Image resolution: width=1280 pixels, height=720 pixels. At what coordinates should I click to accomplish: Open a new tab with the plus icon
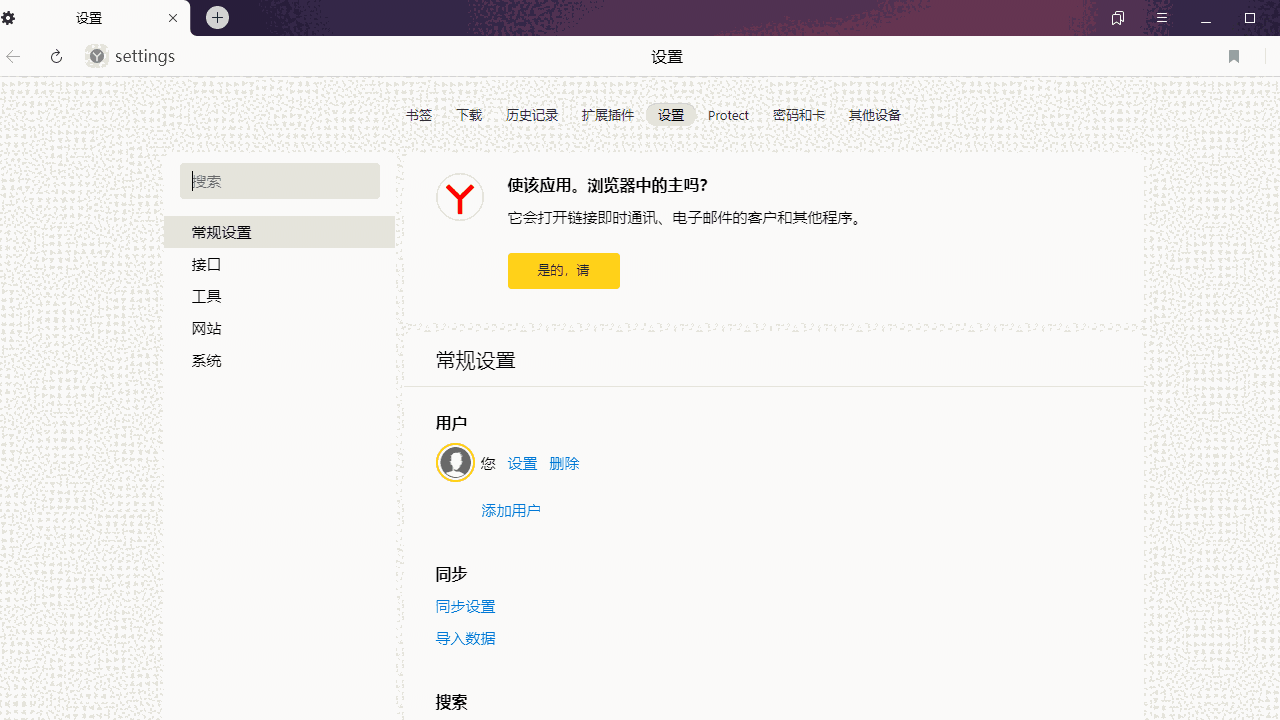217,17
